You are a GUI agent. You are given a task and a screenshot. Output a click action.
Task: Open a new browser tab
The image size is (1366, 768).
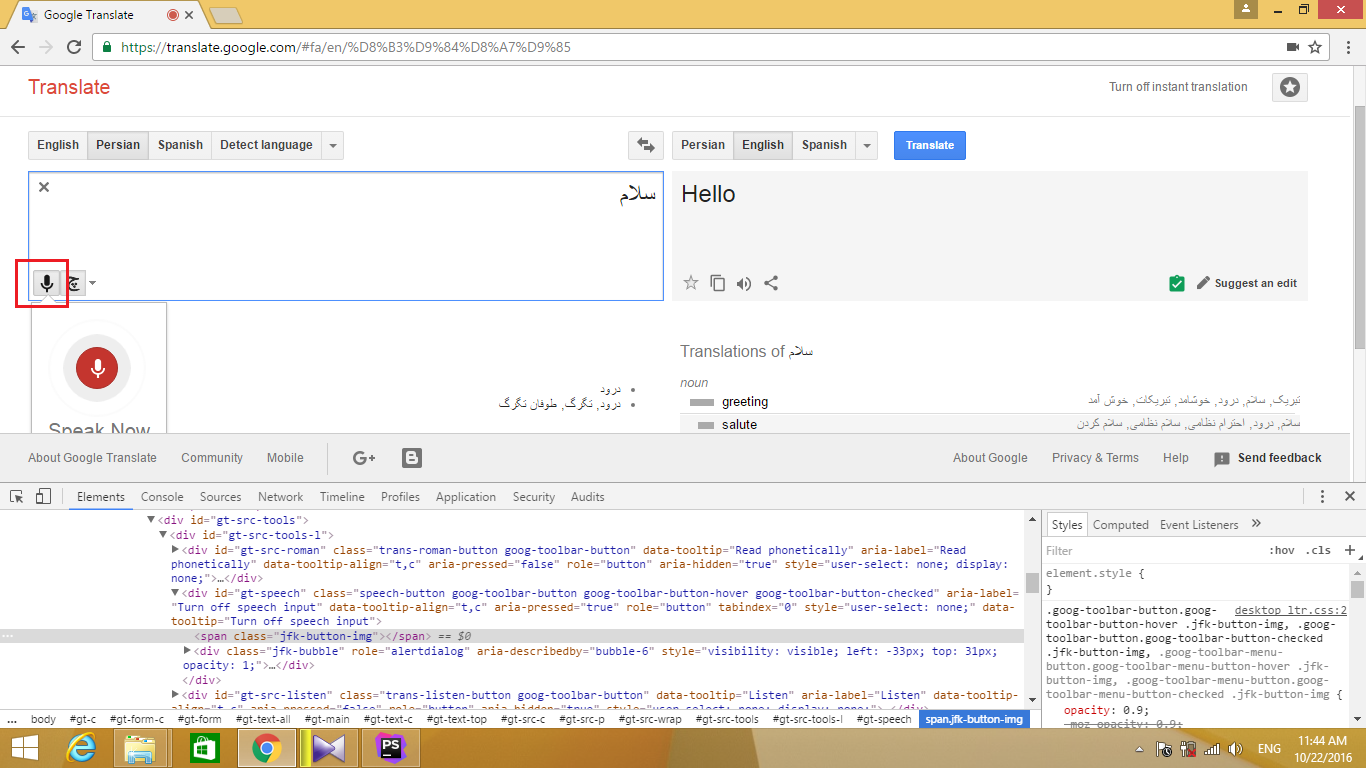(x=226, y=15)
